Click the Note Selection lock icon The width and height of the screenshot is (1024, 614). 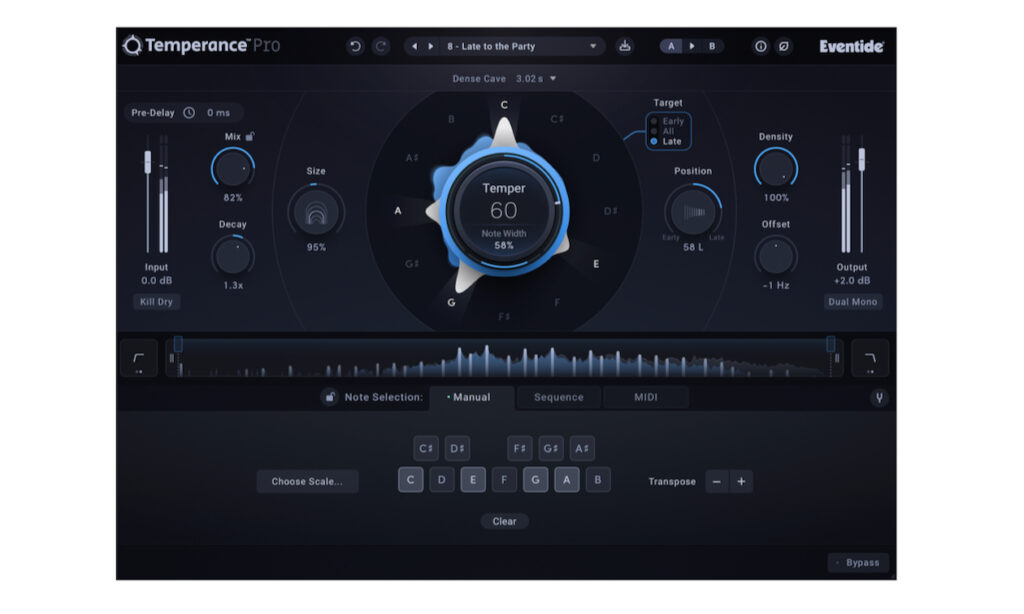(329, 398)
